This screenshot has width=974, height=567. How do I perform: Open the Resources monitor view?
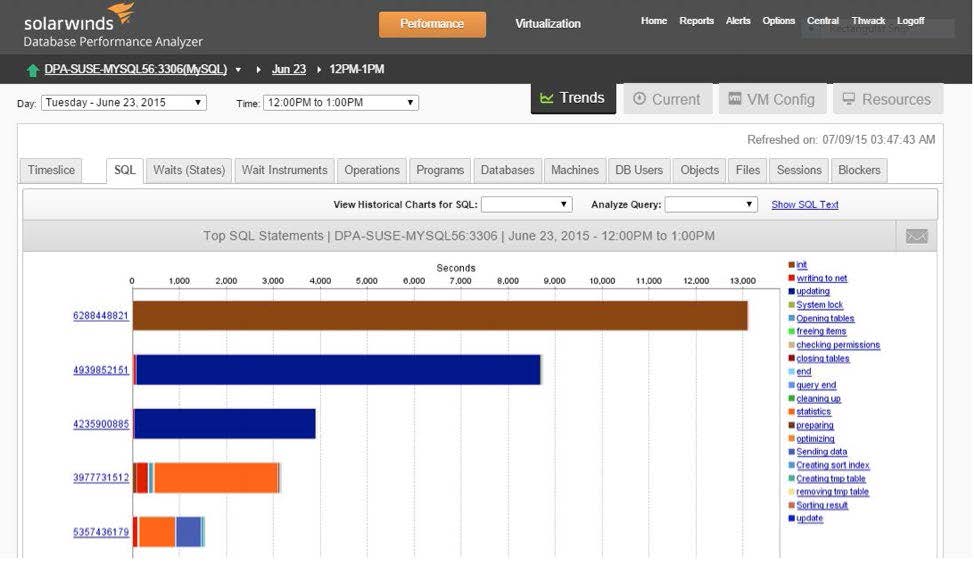(x=886, y=99)
